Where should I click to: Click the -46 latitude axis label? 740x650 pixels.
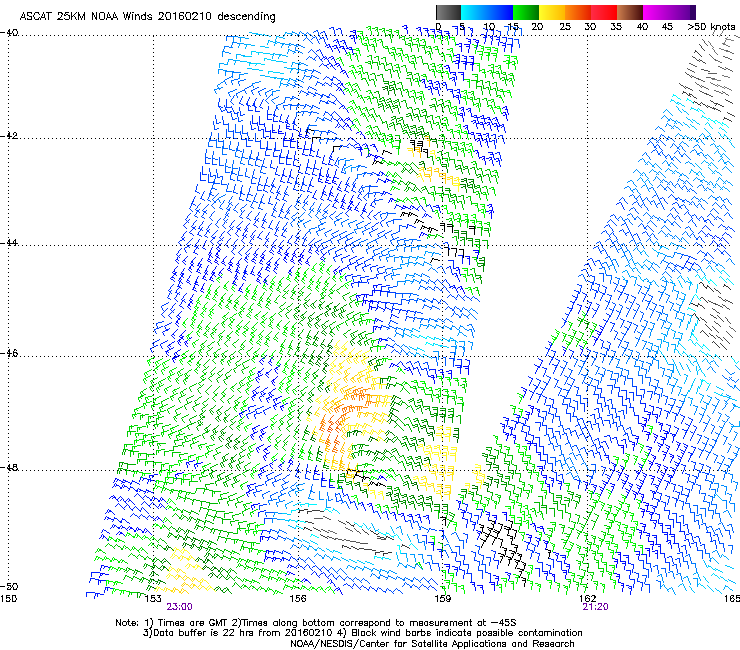9,353
